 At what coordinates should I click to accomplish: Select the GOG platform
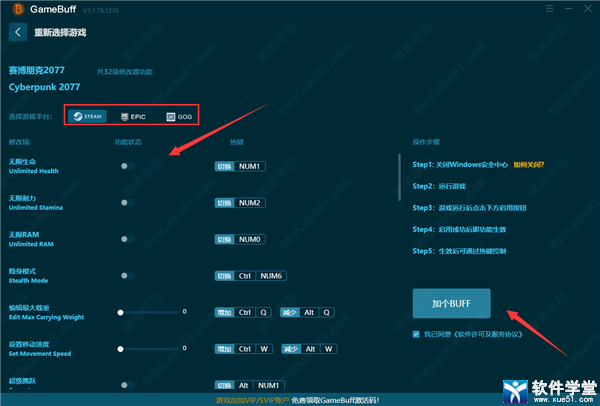coord(178,117)
